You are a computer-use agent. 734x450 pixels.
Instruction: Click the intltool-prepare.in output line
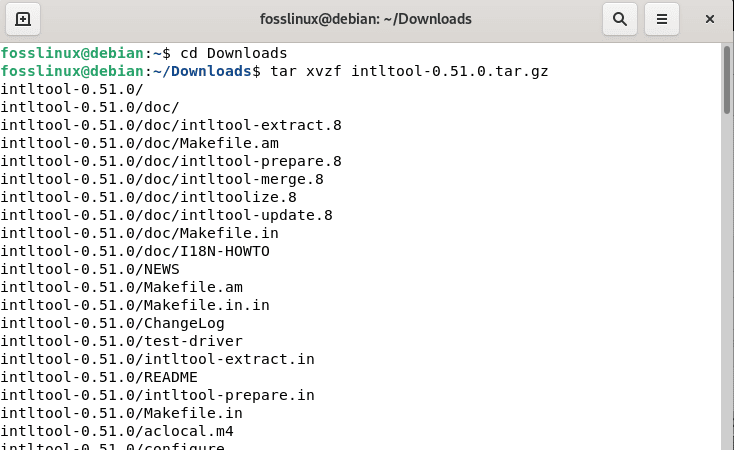(x=157, y=395)
